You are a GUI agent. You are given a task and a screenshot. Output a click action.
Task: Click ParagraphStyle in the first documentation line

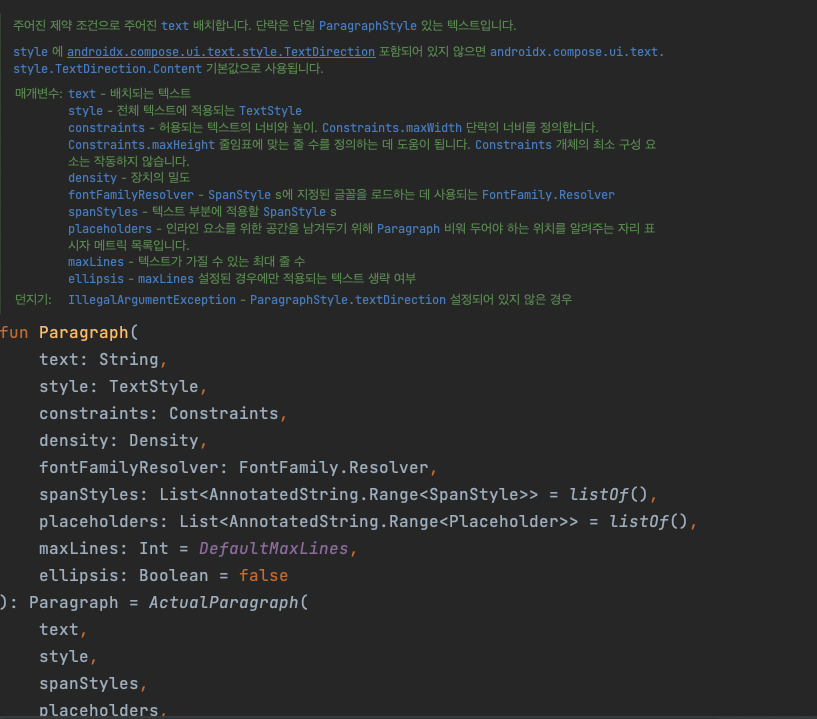pyautogui.click(x=368, y=26)
